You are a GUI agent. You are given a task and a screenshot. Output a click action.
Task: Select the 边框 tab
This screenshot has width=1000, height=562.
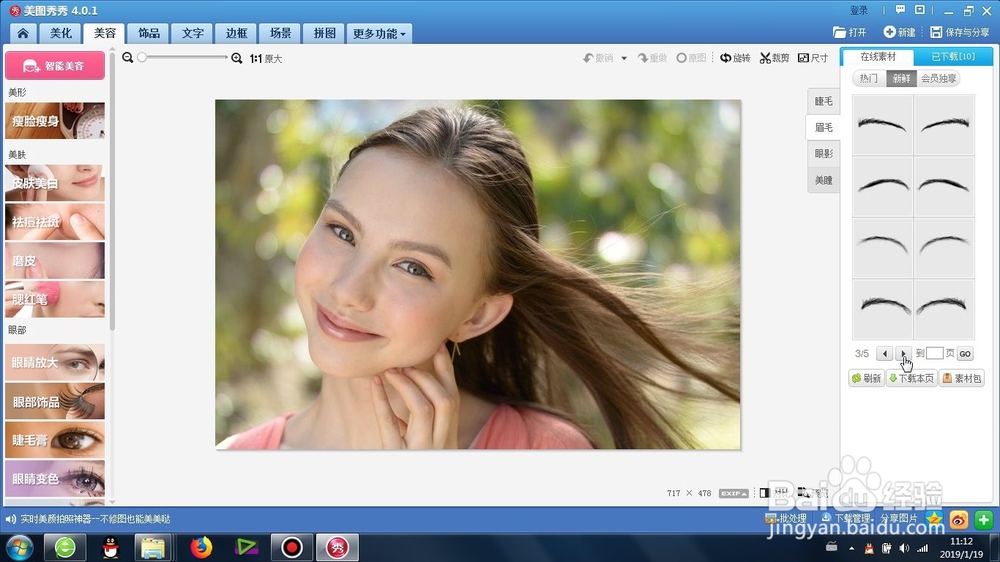[x=236, y=33]
